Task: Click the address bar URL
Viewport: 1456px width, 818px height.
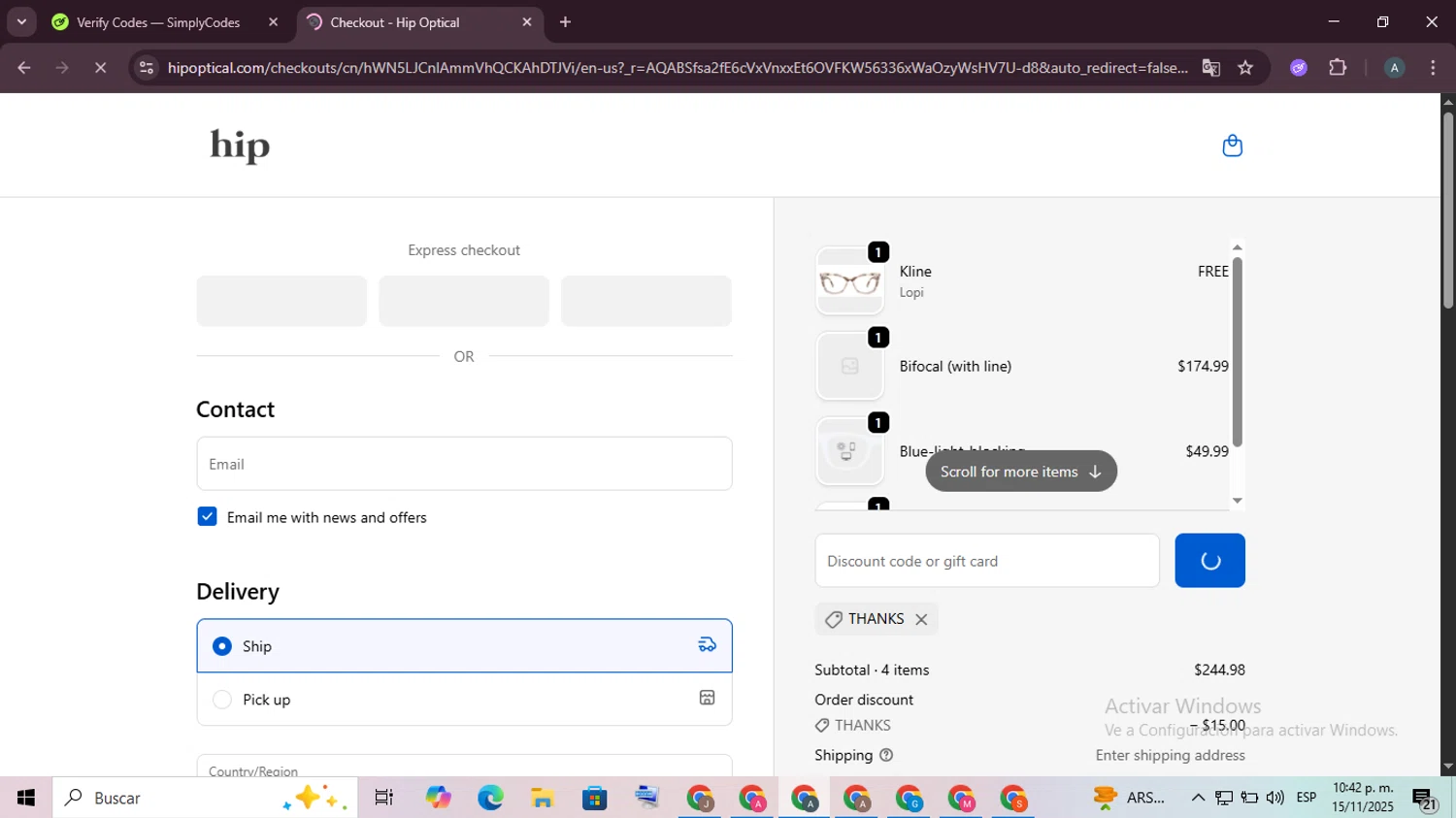Action: 677,68
